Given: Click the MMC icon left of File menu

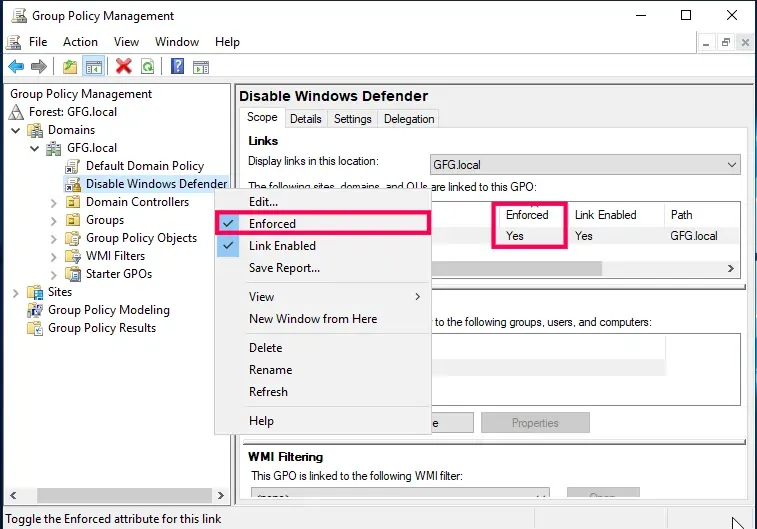Looking at the screenshot, I should tap(14, 42).
